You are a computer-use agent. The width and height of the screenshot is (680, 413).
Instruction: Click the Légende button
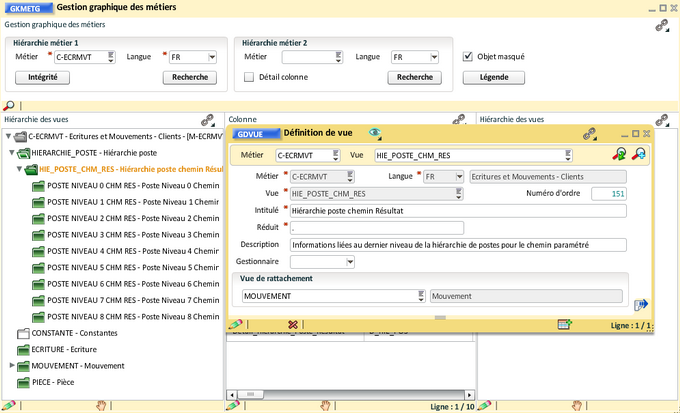pyautogui.click(x=487, y=77)
